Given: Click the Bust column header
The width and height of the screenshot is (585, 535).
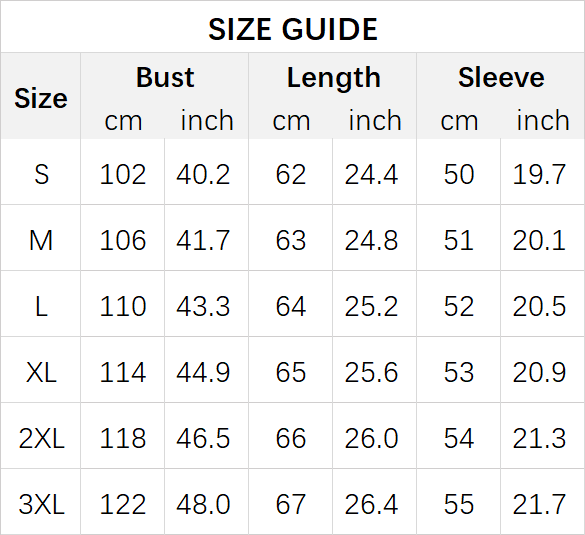Looking at the screenshot, I should click(165, 78).
